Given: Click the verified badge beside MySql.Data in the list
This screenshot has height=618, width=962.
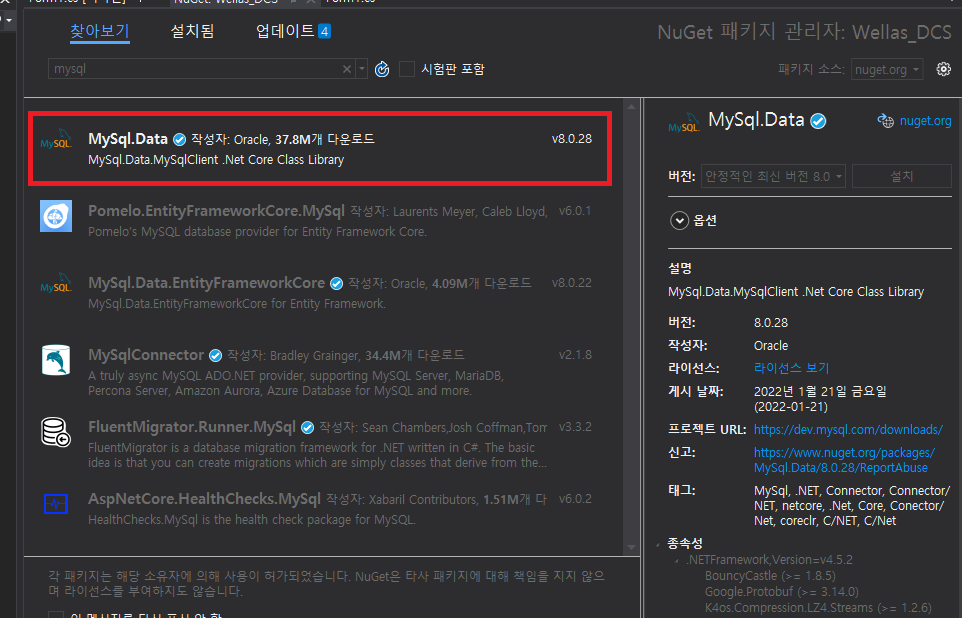Looking at the screenshot, I should coord(179,139).
